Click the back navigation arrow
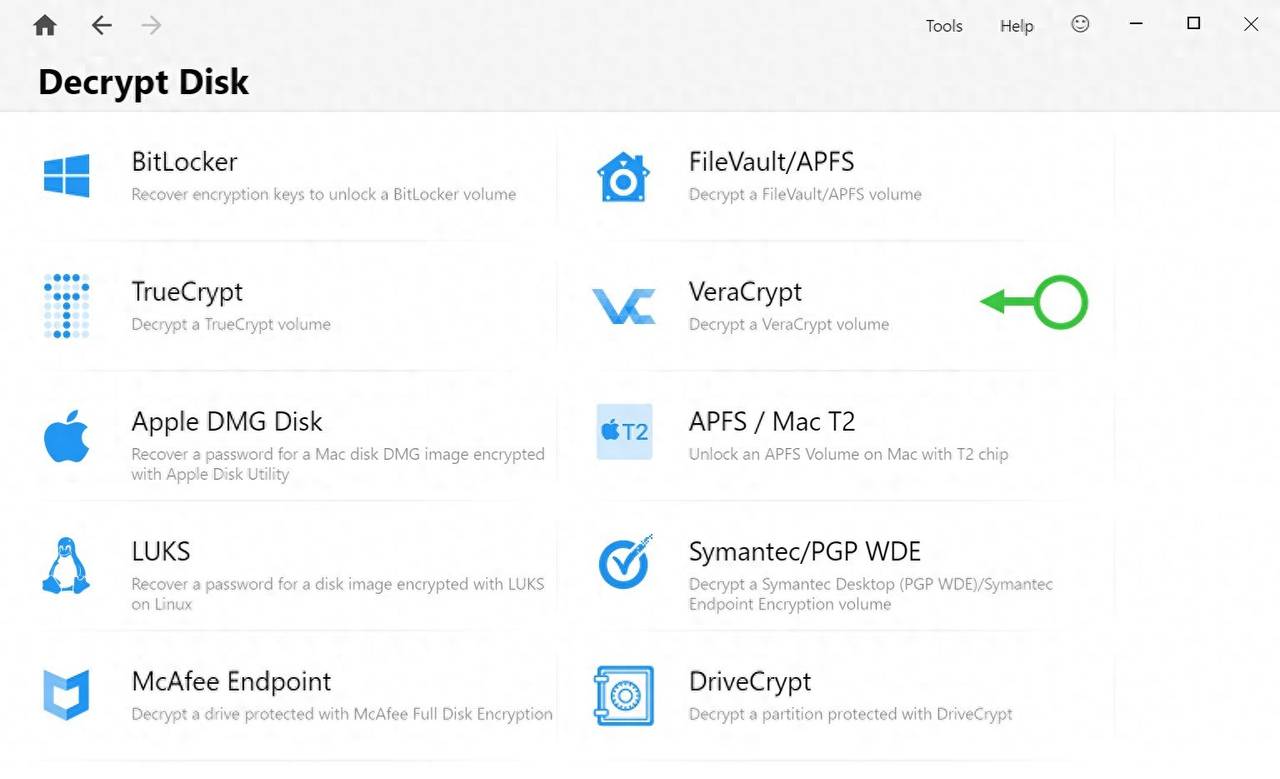This screenshot has width=1280, height=779. 101,25
